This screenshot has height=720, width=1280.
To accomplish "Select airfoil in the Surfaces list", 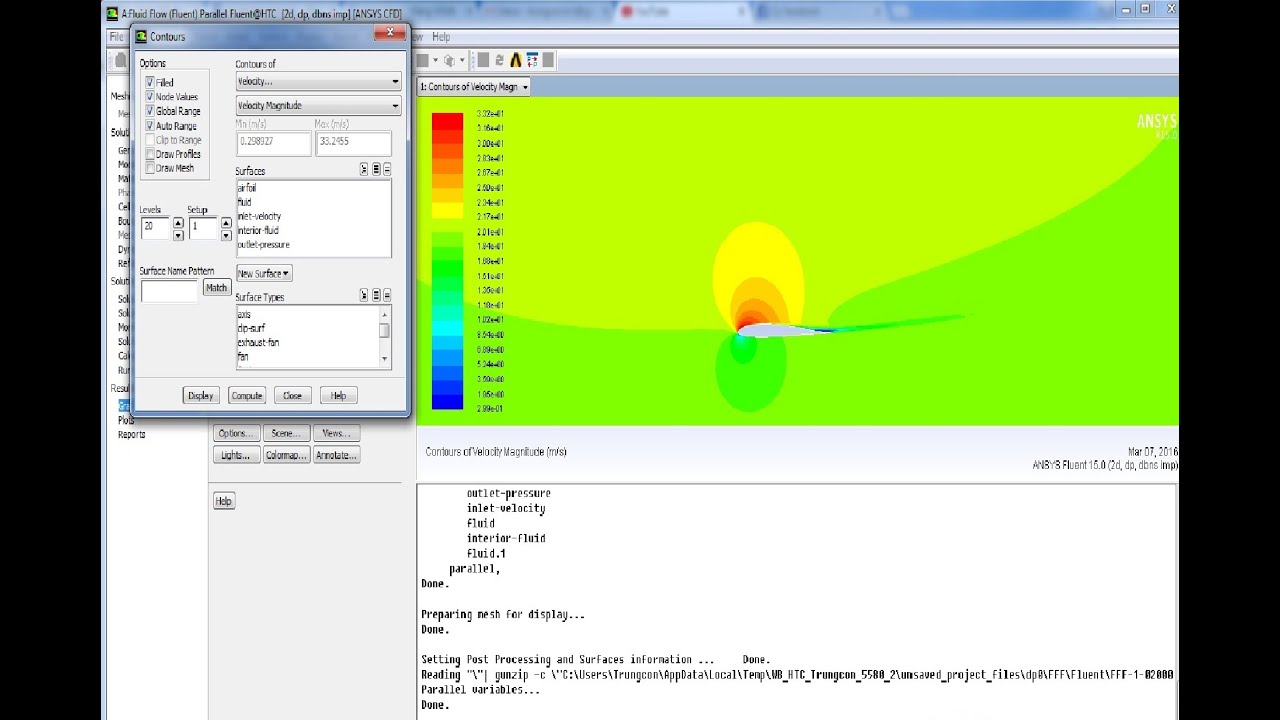I will 247,187.
